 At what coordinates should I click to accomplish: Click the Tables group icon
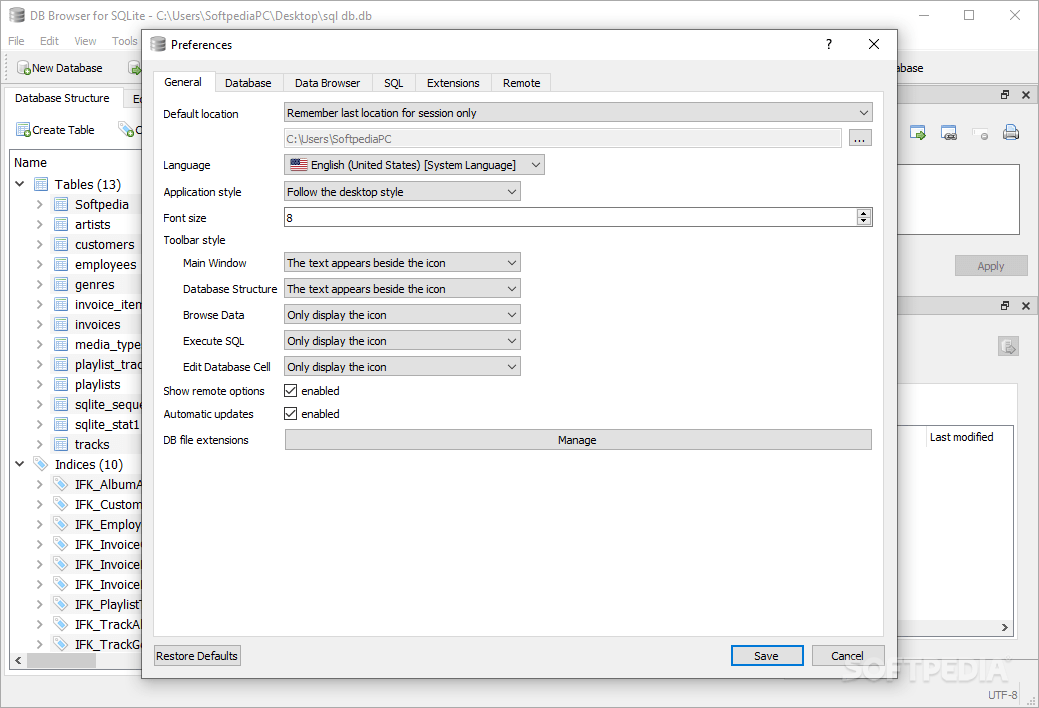tap(41, 184)
